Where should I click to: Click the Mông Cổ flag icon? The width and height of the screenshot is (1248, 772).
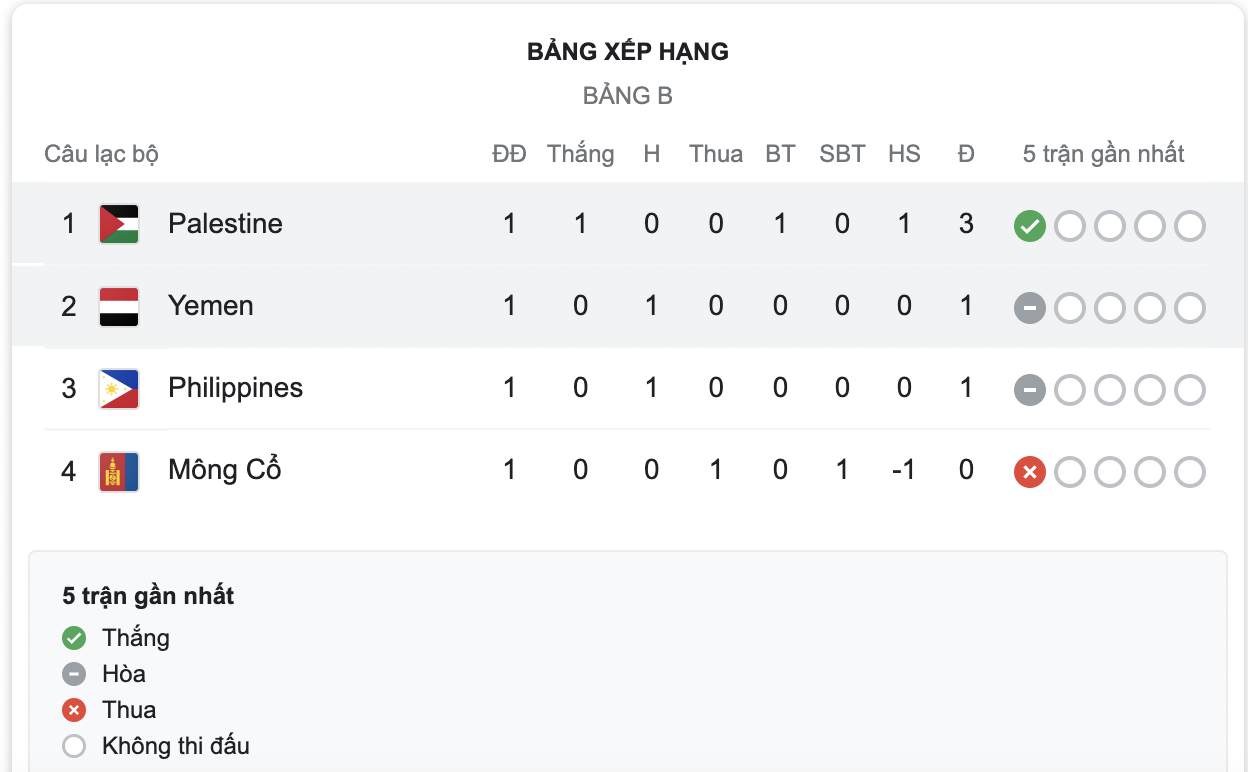point(119,471)
